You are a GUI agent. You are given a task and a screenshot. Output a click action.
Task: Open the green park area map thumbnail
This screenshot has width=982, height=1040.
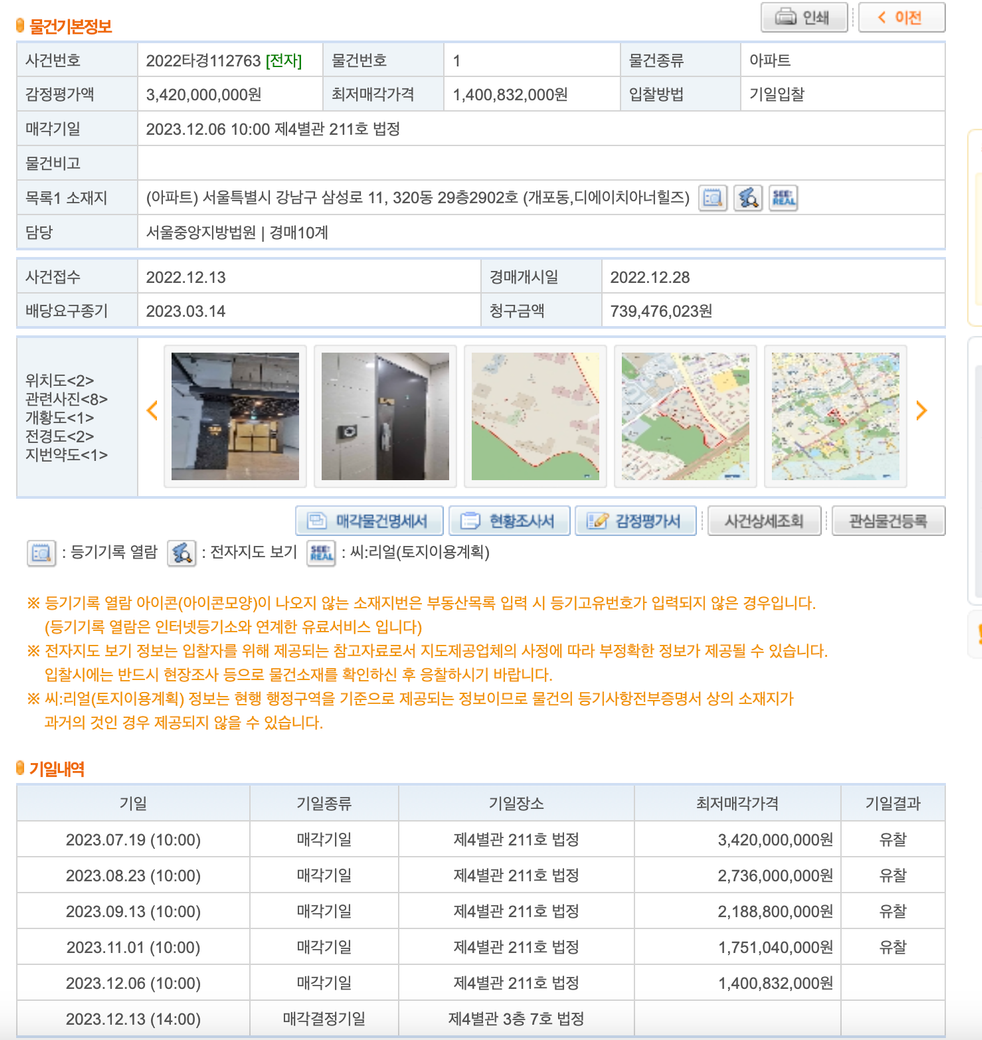pyautogui.click(x=685, y=416)
